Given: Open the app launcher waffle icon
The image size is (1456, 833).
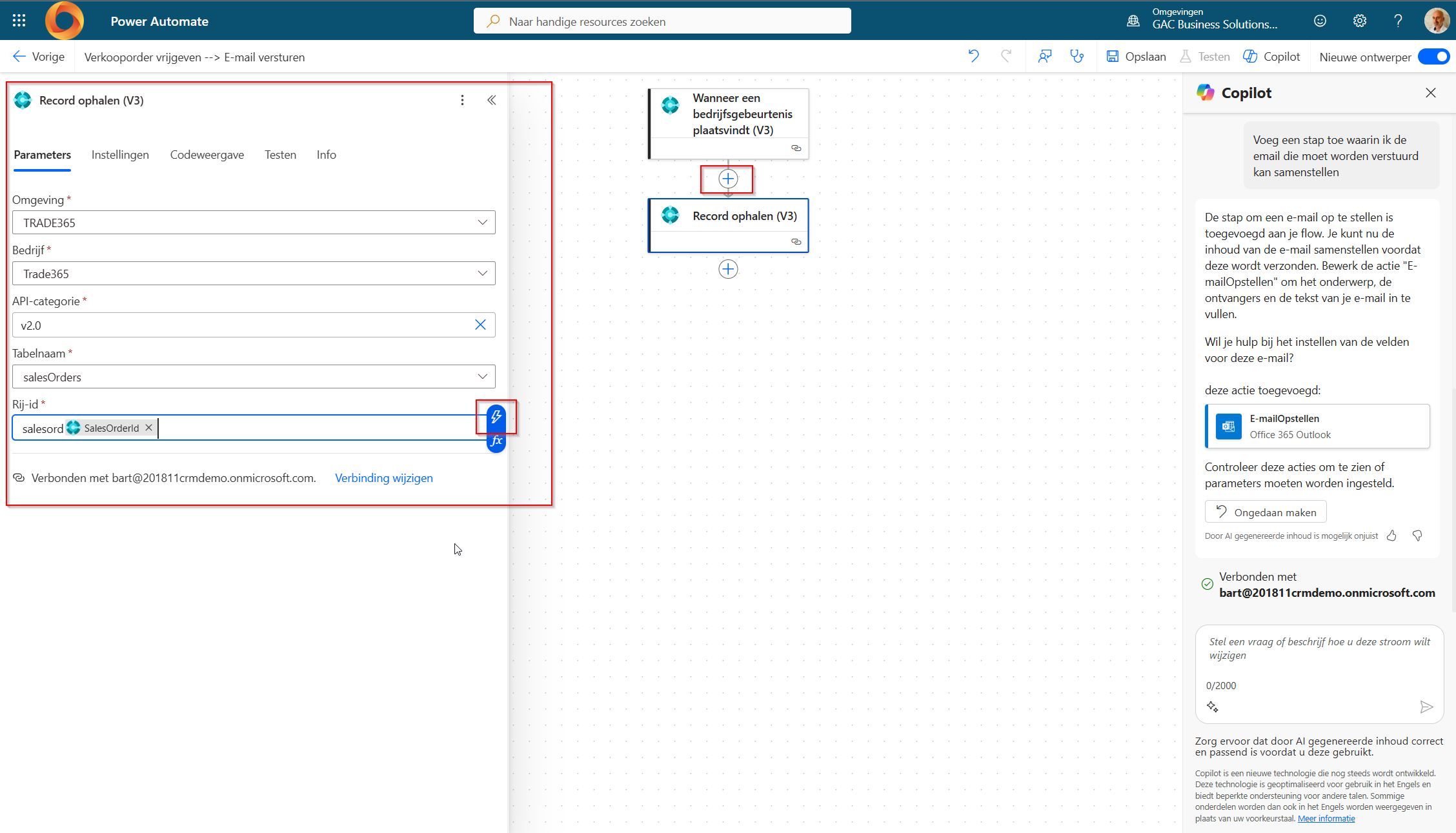Looking at the screenshot, I should 19,21.
